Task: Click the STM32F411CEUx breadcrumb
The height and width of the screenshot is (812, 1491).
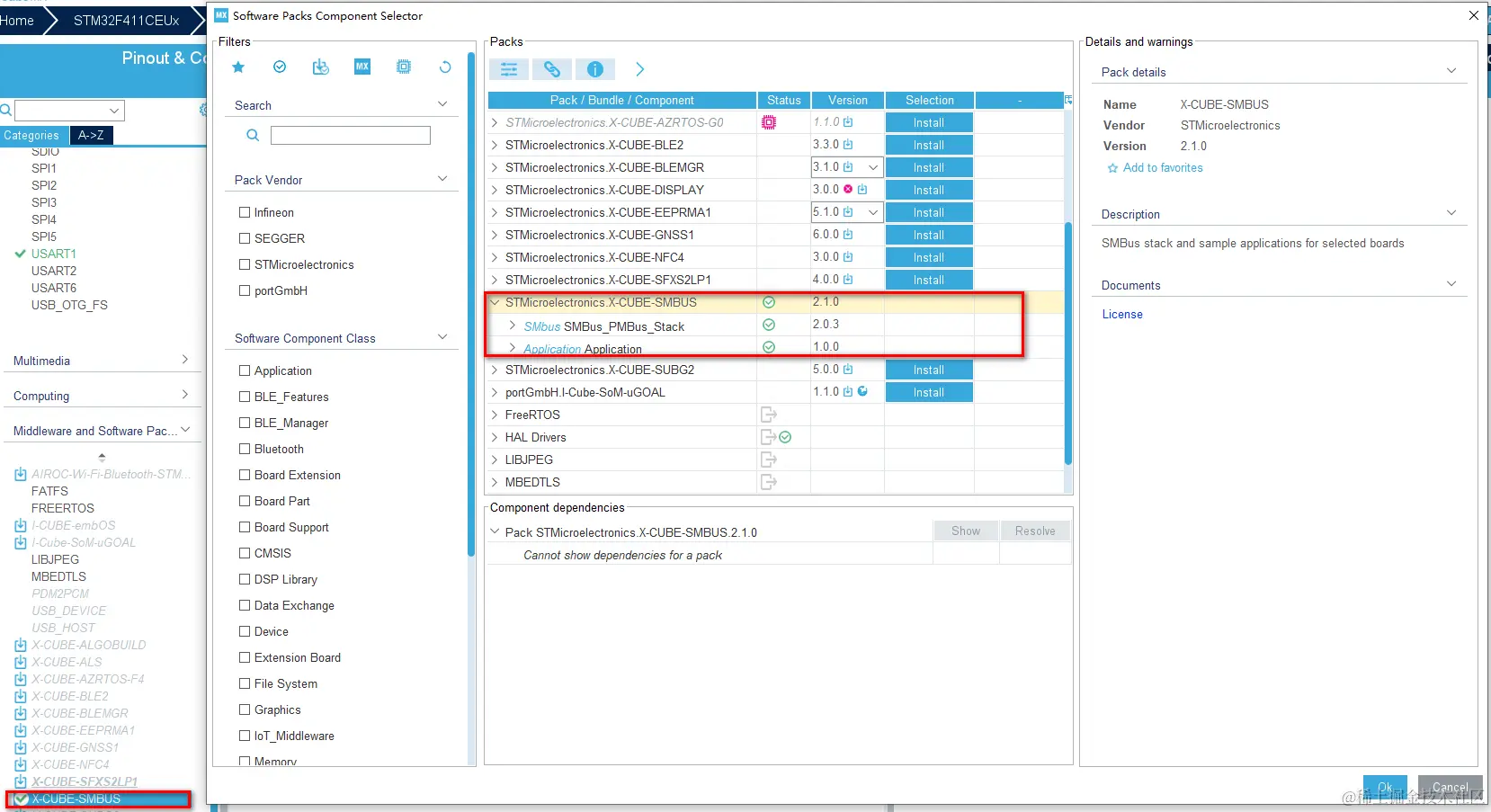Action: [x=127, y=21]
